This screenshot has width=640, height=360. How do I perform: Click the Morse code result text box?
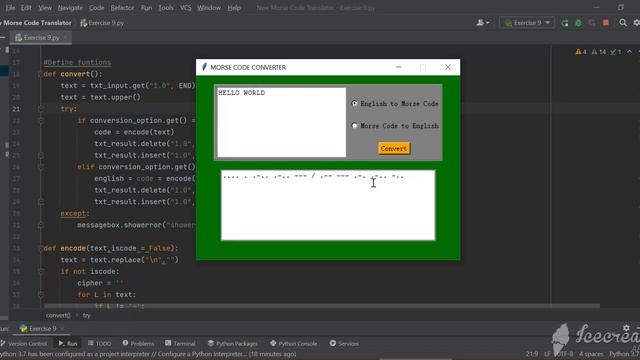coord(328,205)
